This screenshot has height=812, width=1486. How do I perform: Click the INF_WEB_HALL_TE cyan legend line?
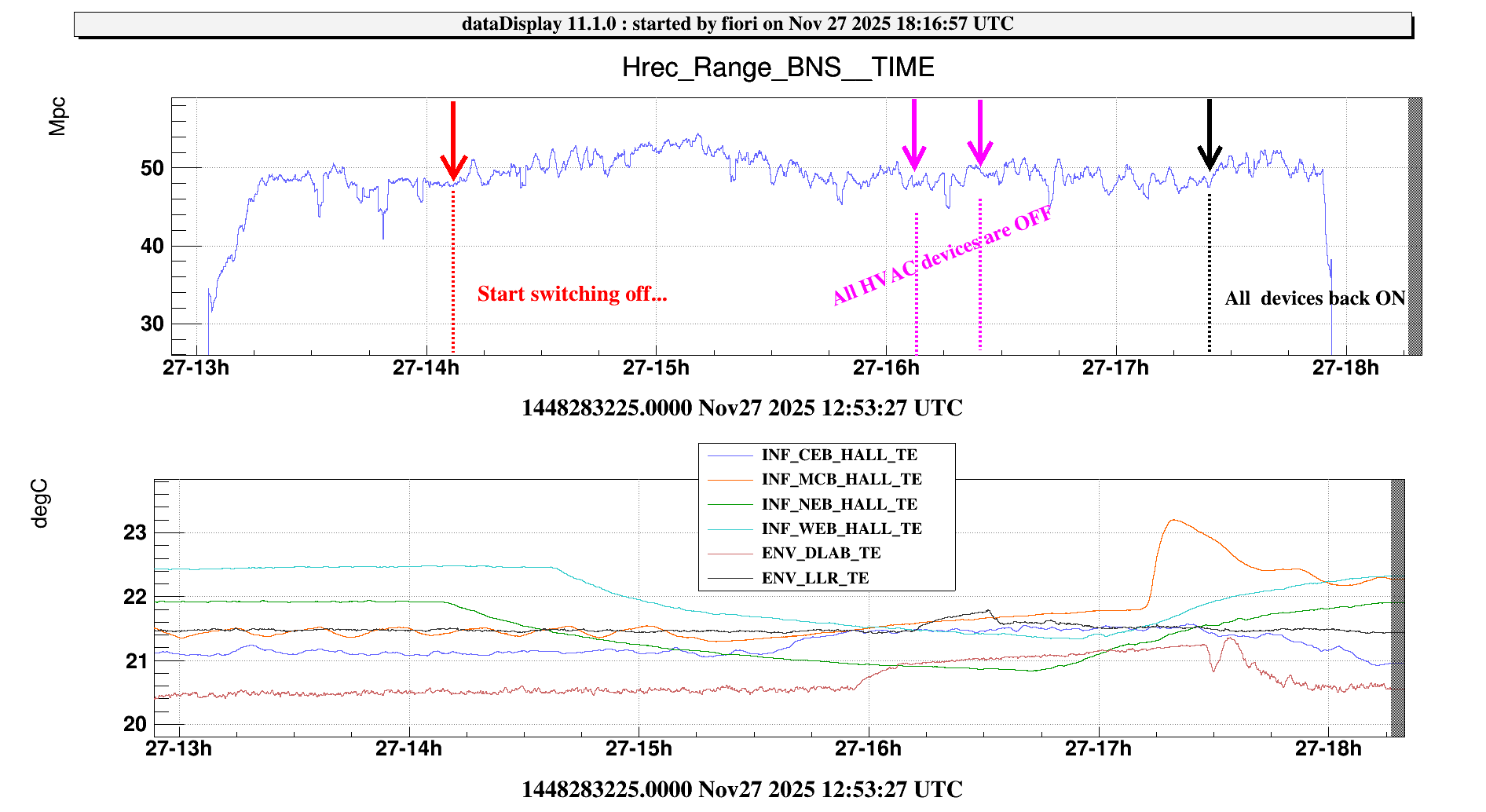tap(730, 529)
